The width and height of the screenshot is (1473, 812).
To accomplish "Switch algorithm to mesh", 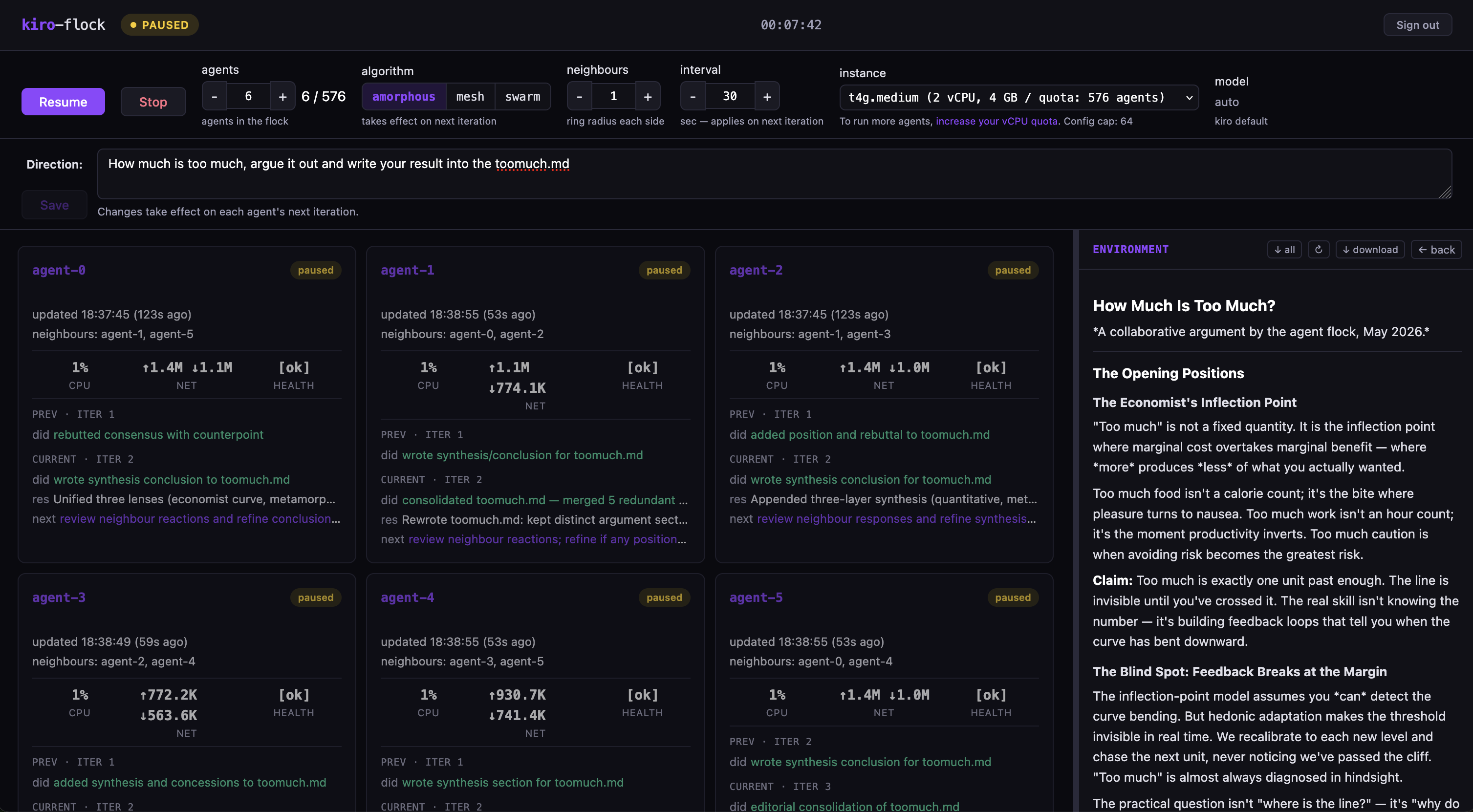I will 470,97.
